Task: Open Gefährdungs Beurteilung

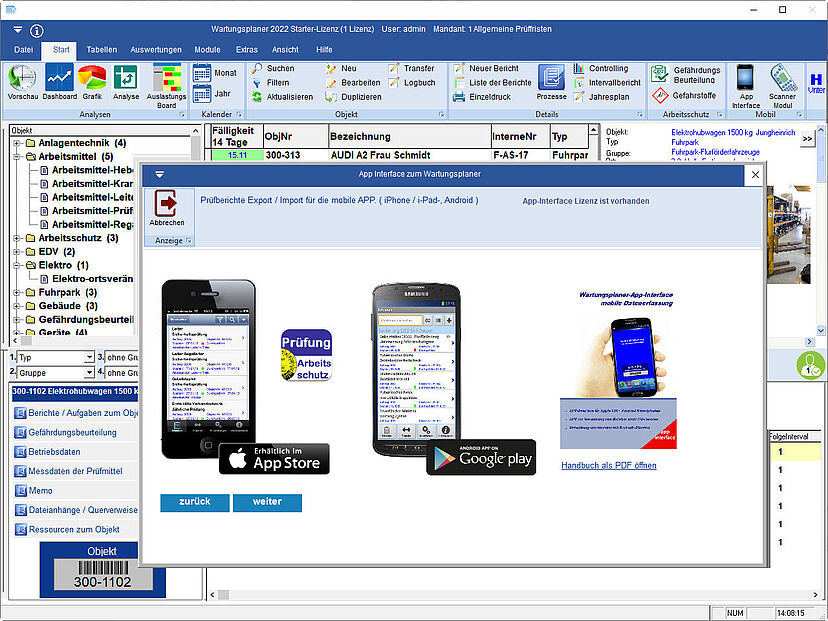Action: click(x=685, y=74)
